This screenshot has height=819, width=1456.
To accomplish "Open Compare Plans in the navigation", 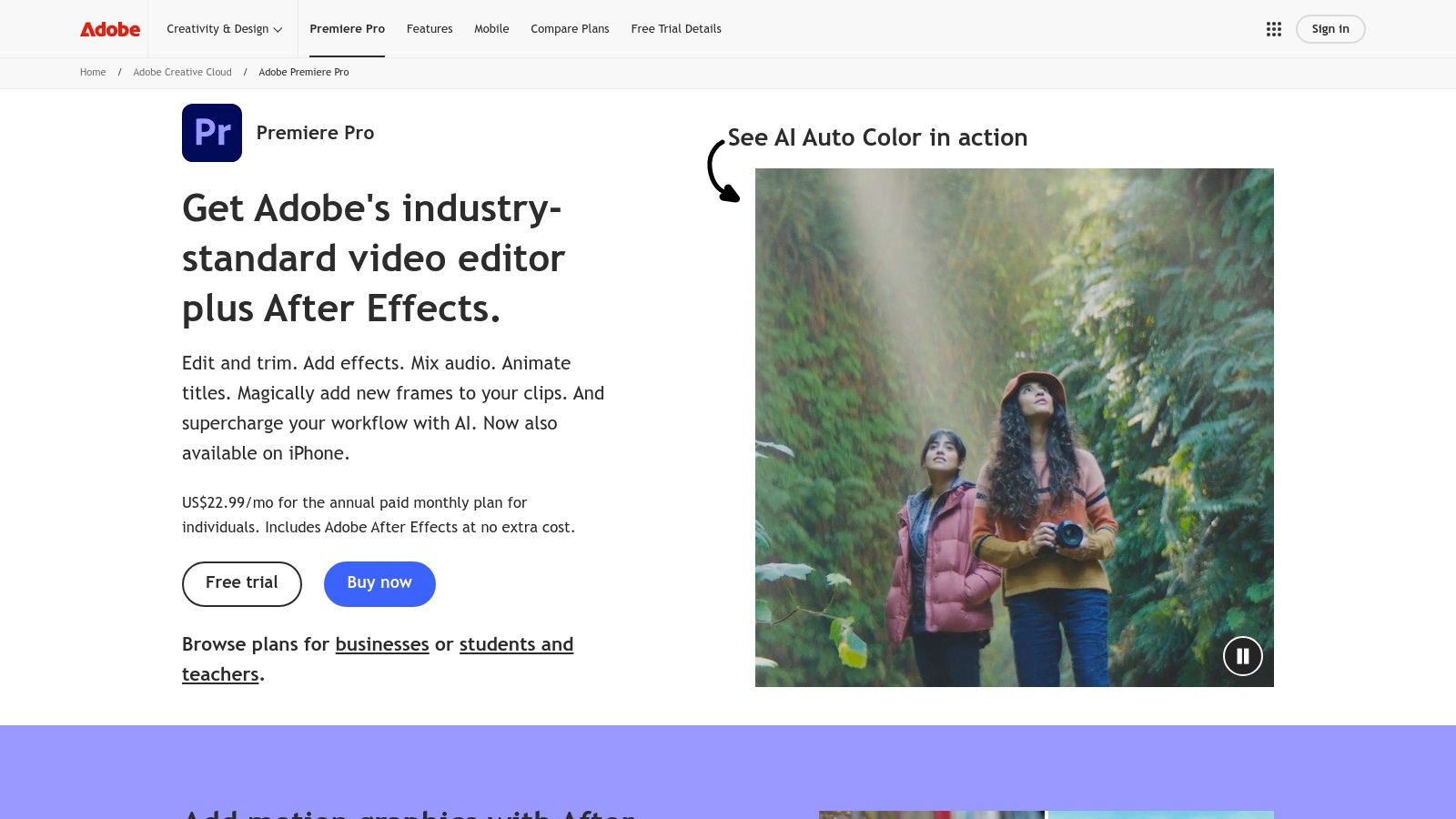I will [x=570, y=29].
